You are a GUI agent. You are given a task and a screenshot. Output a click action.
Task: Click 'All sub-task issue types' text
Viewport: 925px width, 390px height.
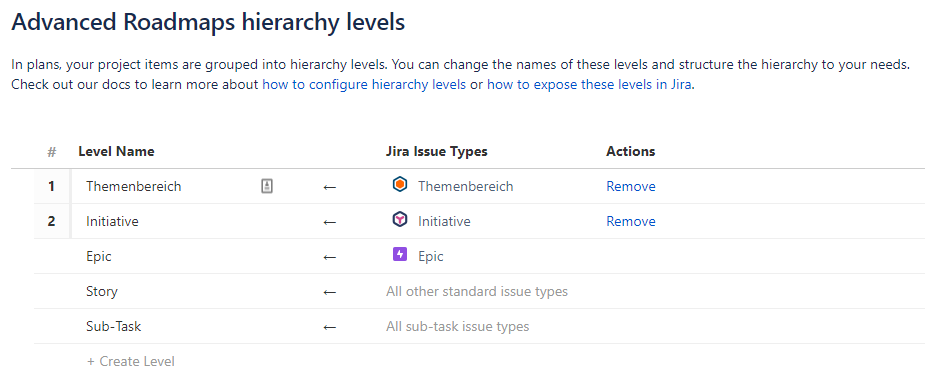(457, 326)
